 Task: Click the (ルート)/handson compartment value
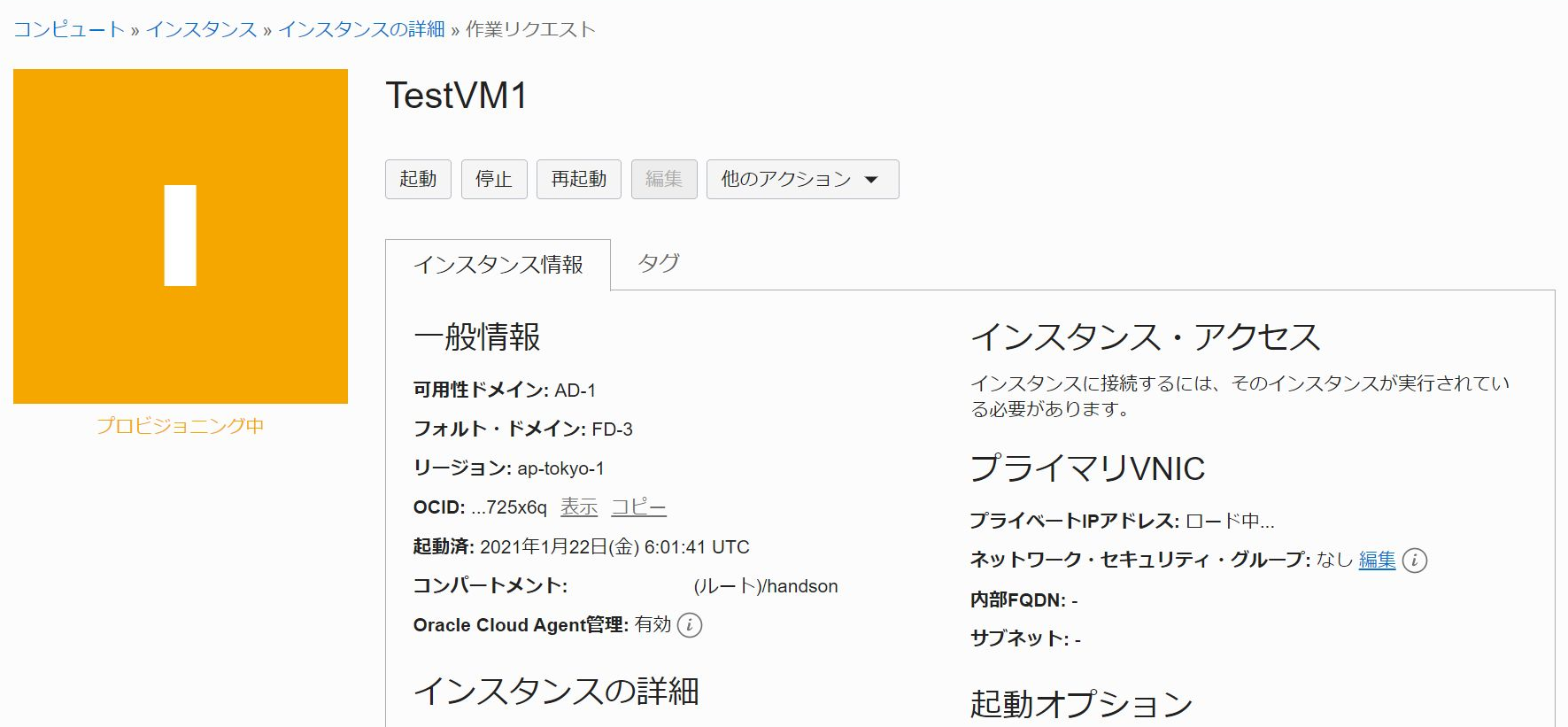click(x=765, y=586)
